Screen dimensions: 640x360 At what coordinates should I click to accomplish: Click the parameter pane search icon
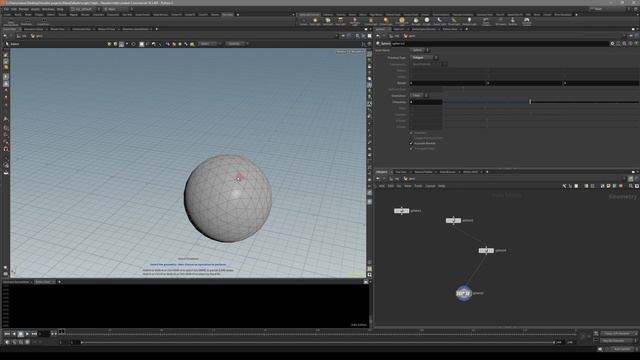pos(624,43)
